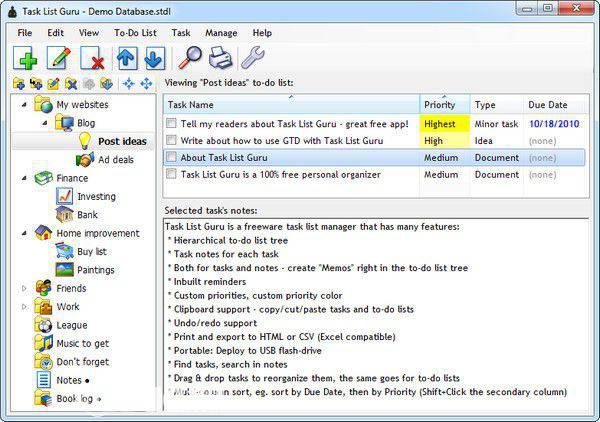Open the To-Do List menu
The width and height of the screenshot is (600, 422).
[x=135, y=33]
